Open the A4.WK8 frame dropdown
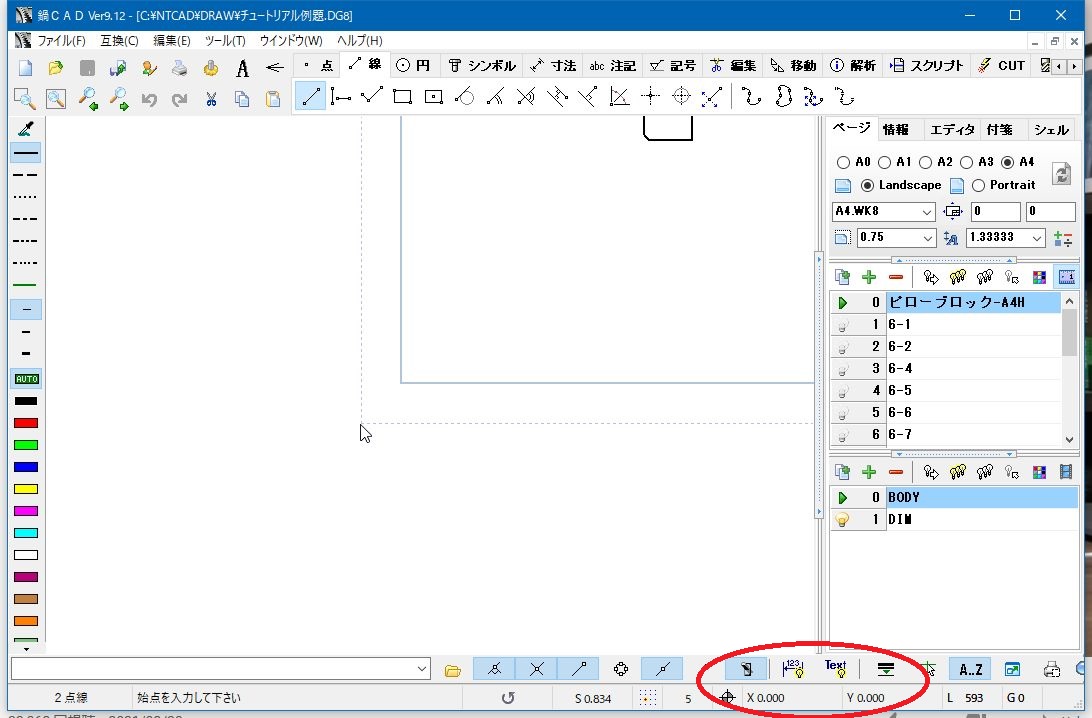 point(927,212)
